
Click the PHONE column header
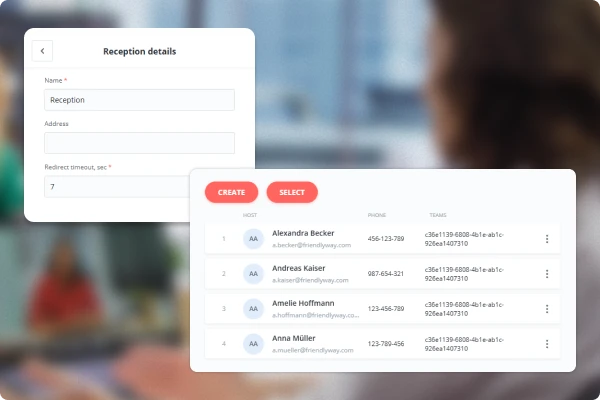pyautogui.click(x=377, y=215)
